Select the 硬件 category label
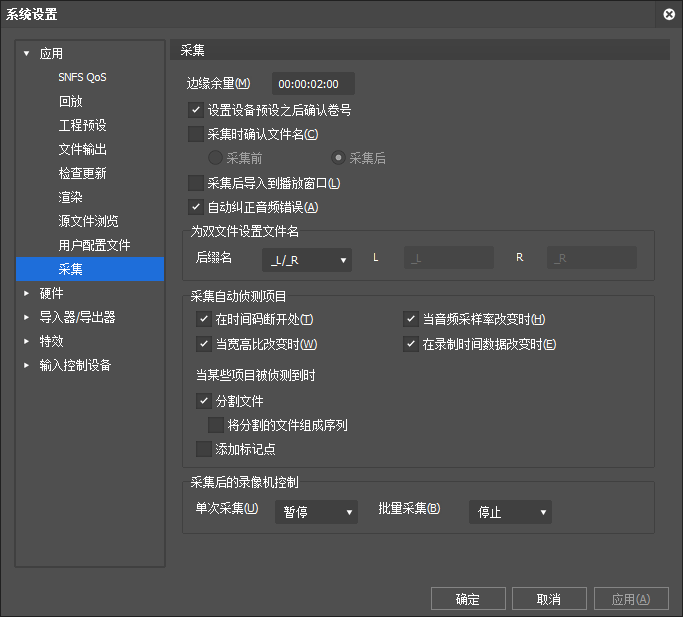 click(51, 293)
